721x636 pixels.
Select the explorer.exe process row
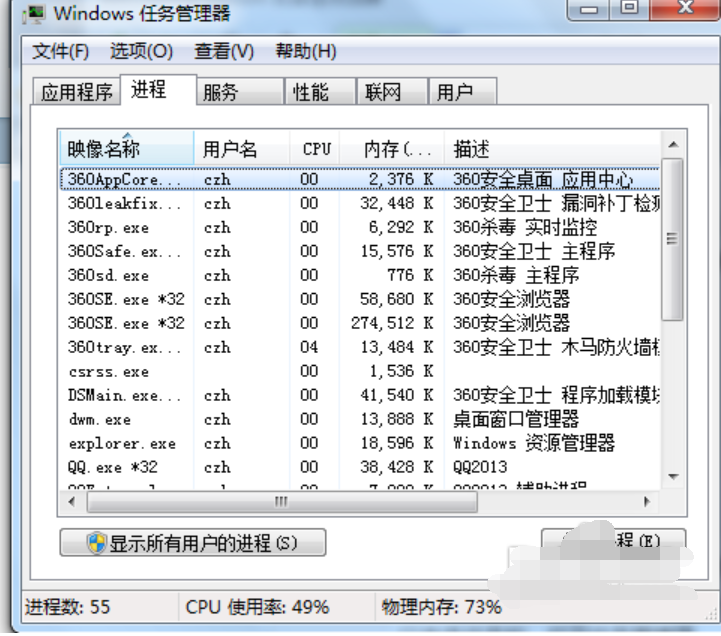[122, 443]
